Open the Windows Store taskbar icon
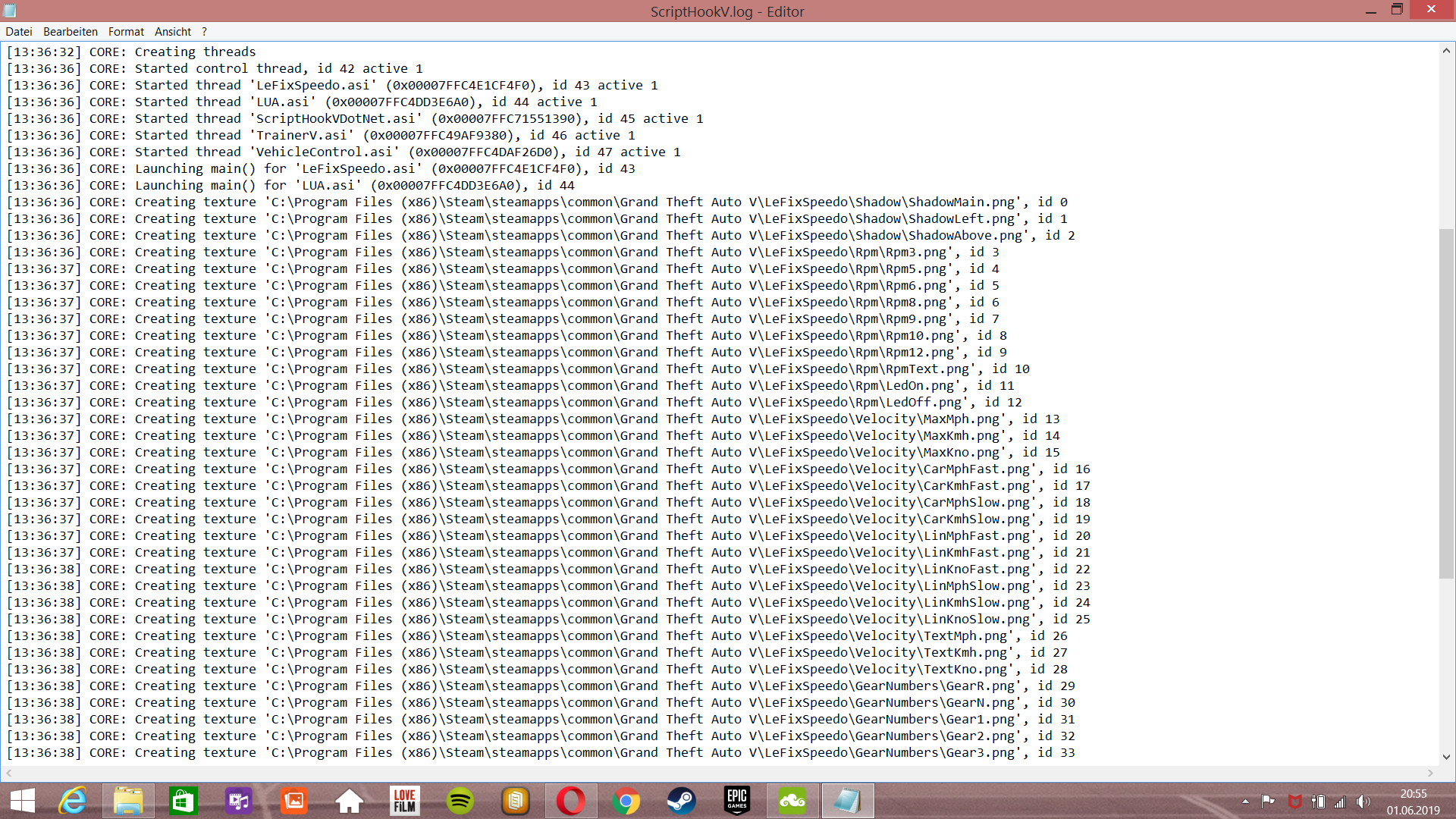The height and width of the screenshot is (819, 1456). 184,801
